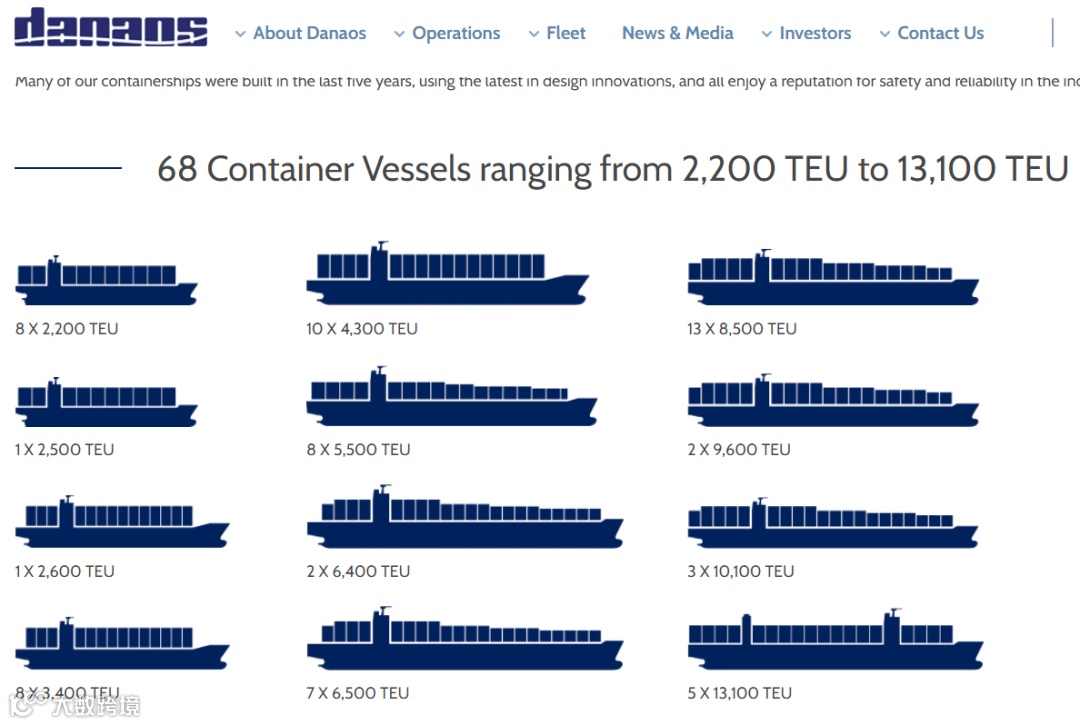Open the Investors dropdown arrow

click(767, 34)
